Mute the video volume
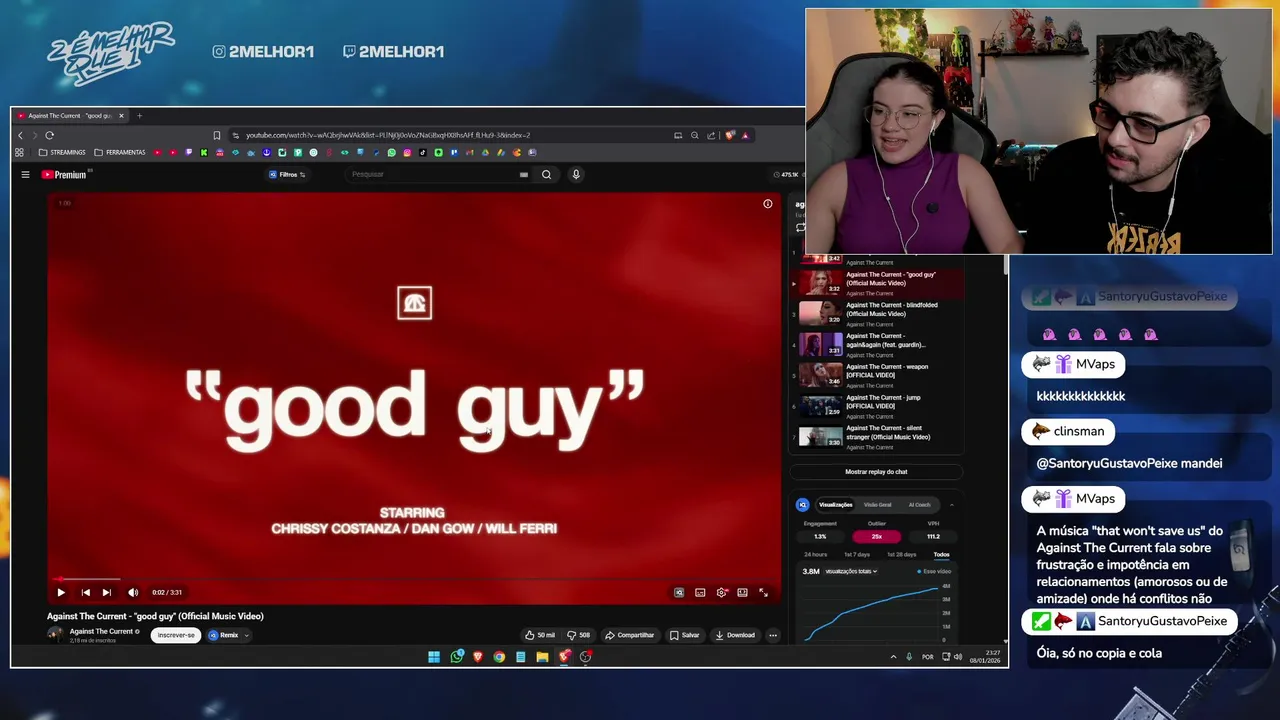 point(133,592)
